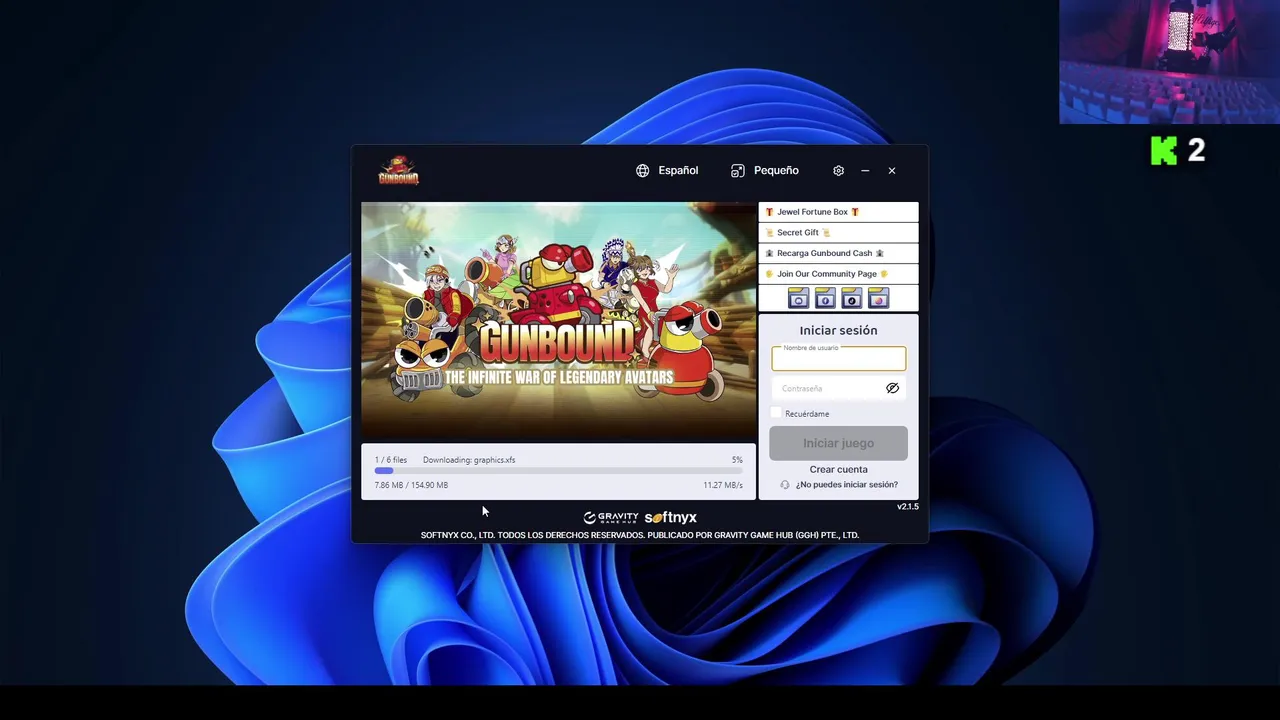
Task: Focus the Nombre de usuario field
Action: (838, 358)
